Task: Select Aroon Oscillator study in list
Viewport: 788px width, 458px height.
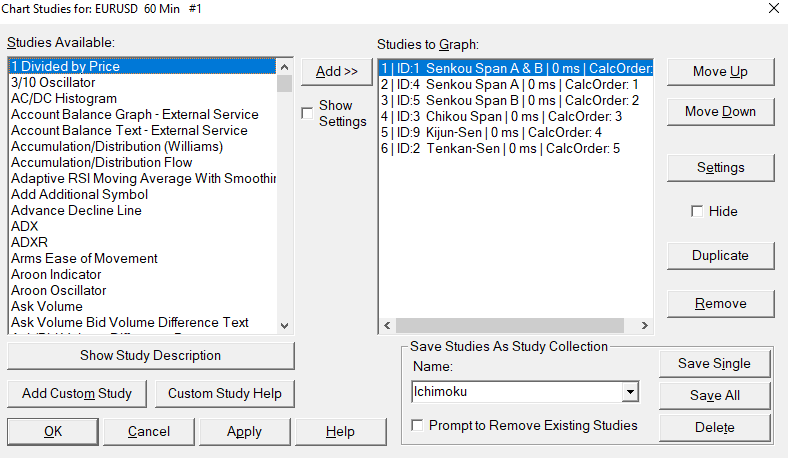Action: tap(58, 291)
